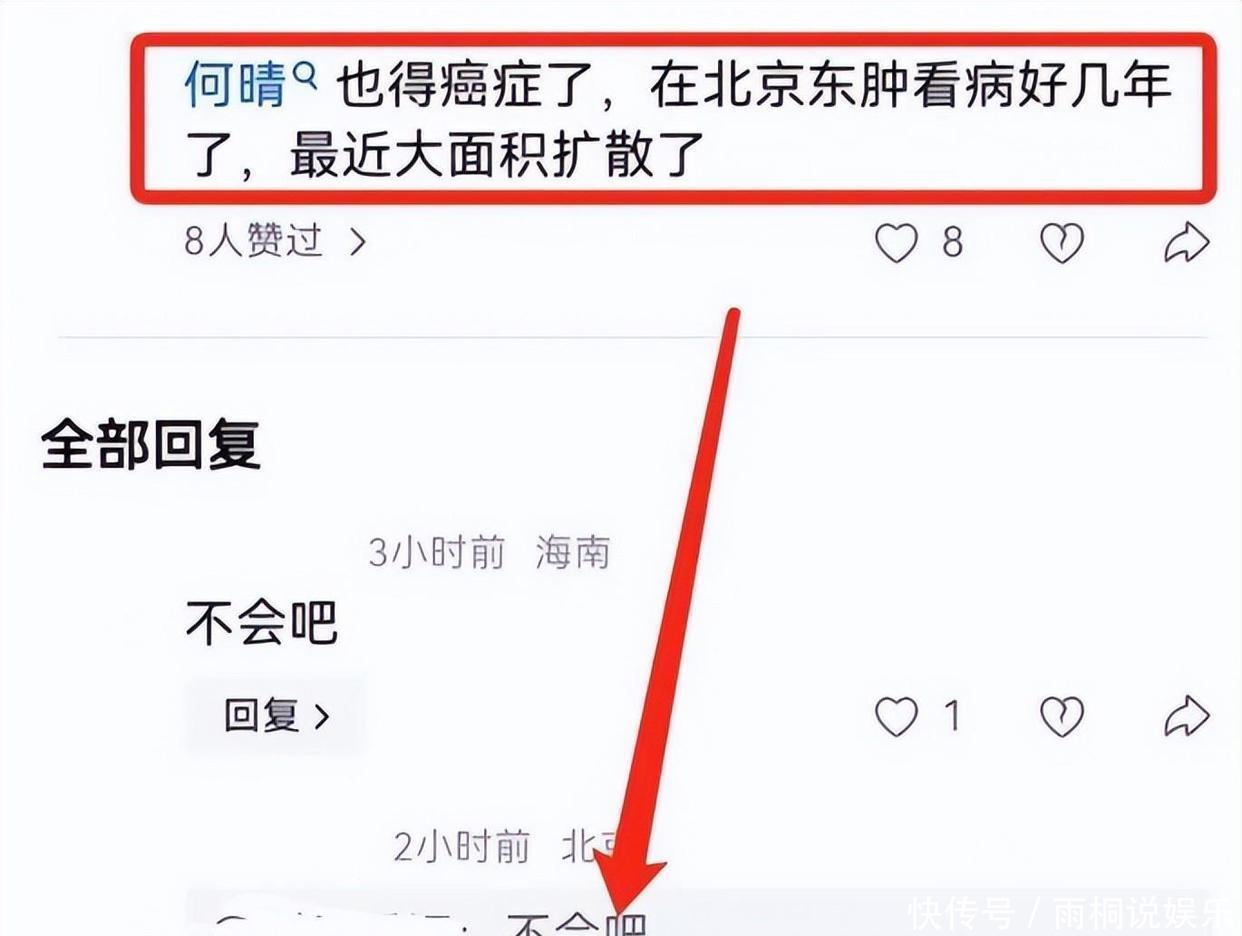Expand the 8人赞过 likes list
This screenshot has width=1242, height=936.
[275, 242]
